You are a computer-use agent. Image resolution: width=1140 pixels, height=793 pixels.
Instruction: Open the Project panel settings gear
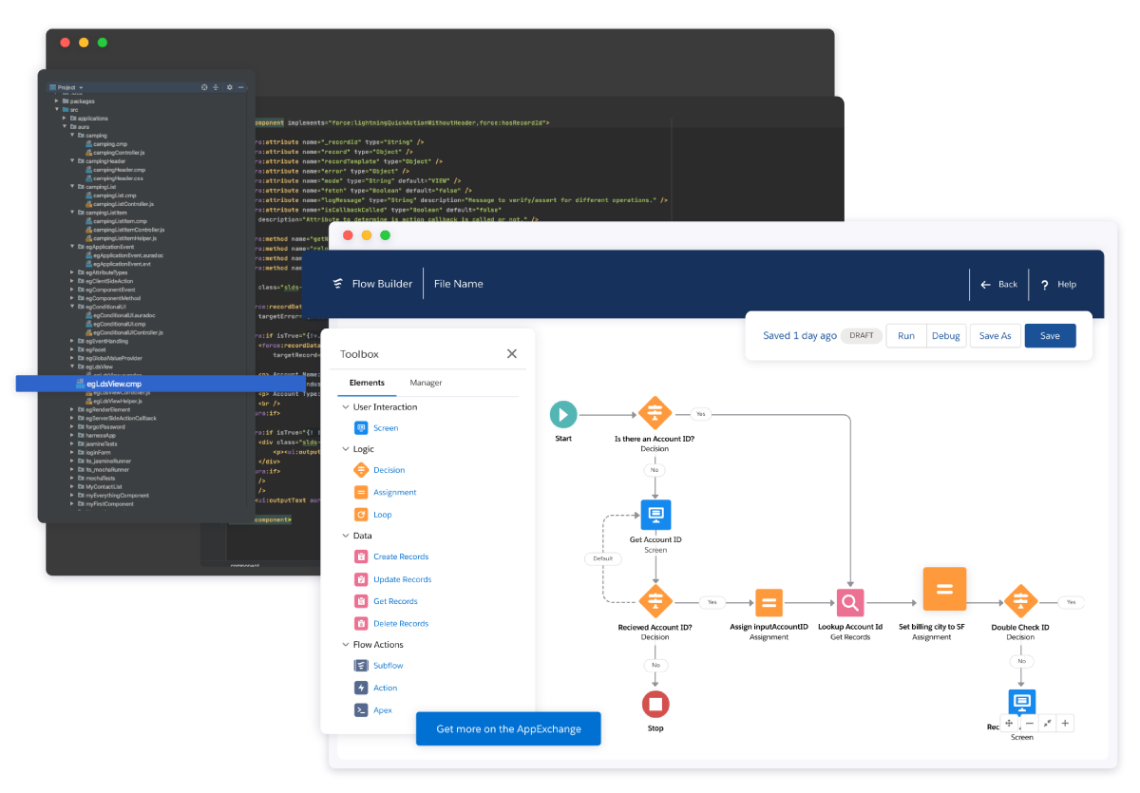coord(230,88)
